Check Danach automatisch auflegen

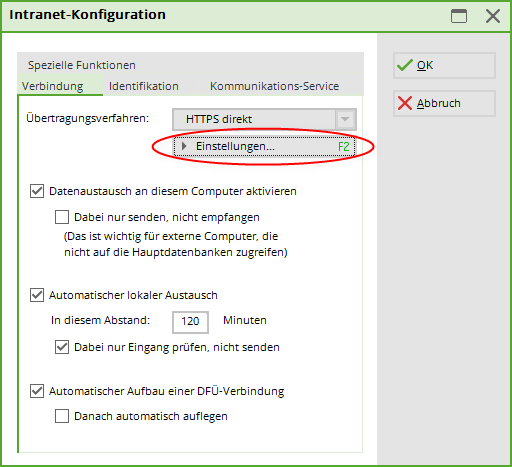(62, 416)
